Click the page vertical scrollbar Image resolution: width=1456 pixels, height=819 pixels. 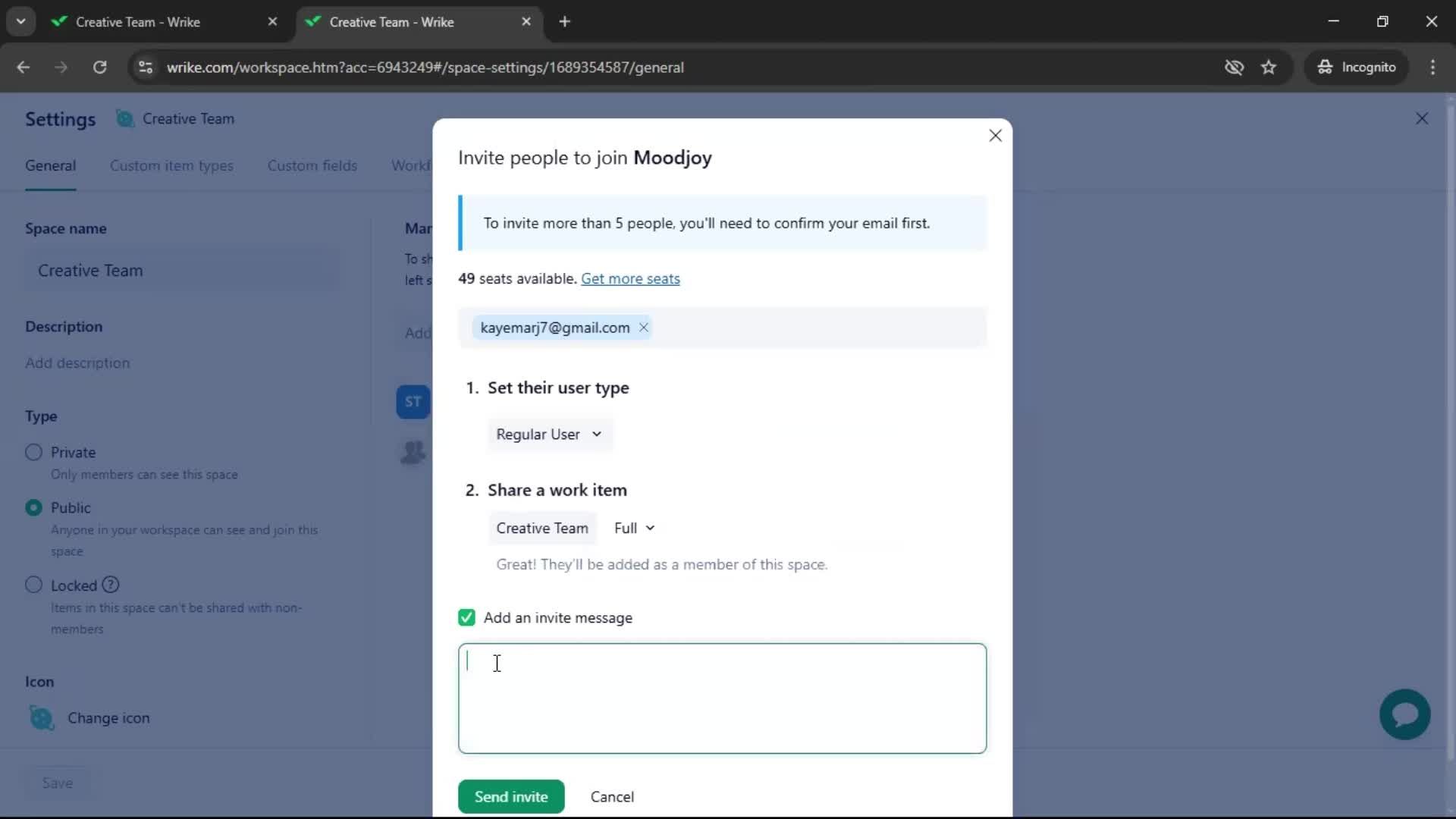click(1450, 432)
